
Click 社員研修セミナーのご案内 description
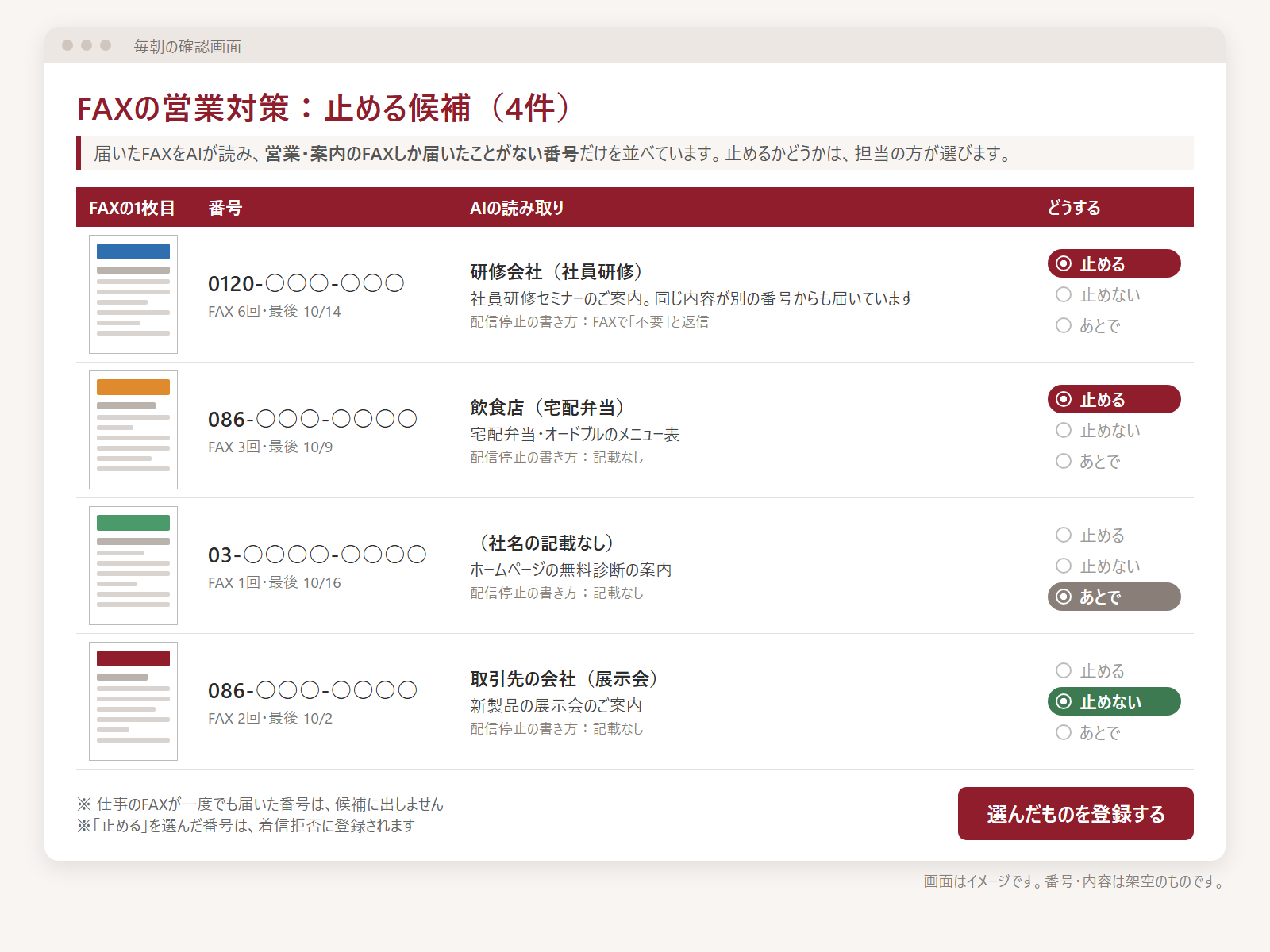point(691,298)
